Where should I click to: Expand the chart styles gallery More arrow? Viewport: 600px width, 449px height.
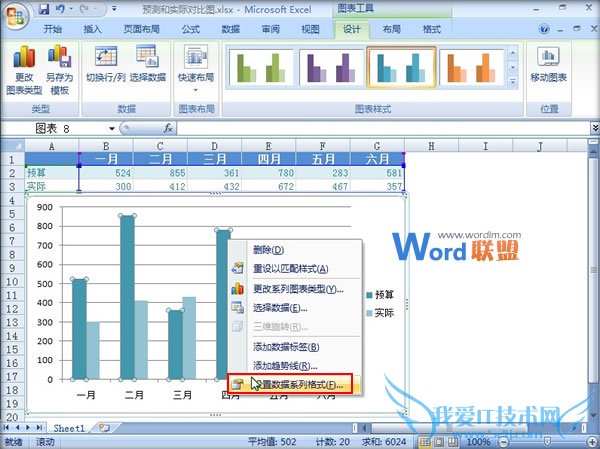(x=513, y=81)
